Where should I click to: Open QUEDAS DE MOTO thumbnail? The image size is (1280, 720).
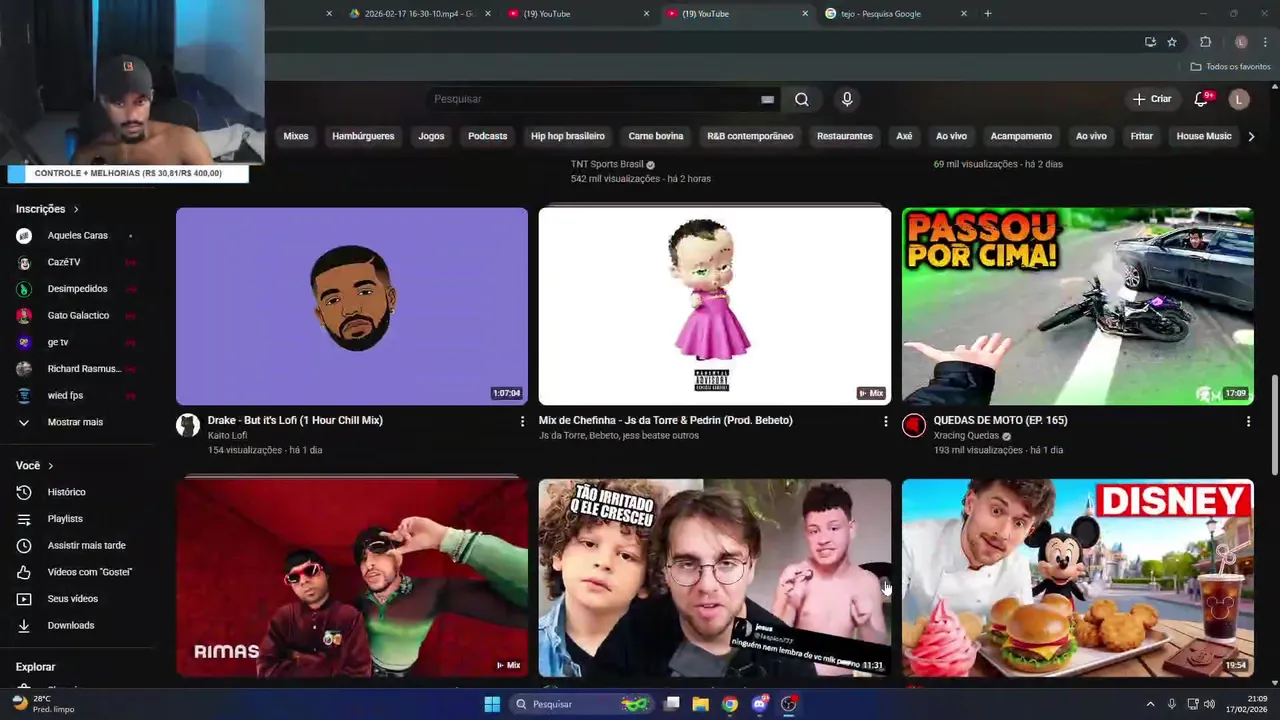pos(1078,306)
